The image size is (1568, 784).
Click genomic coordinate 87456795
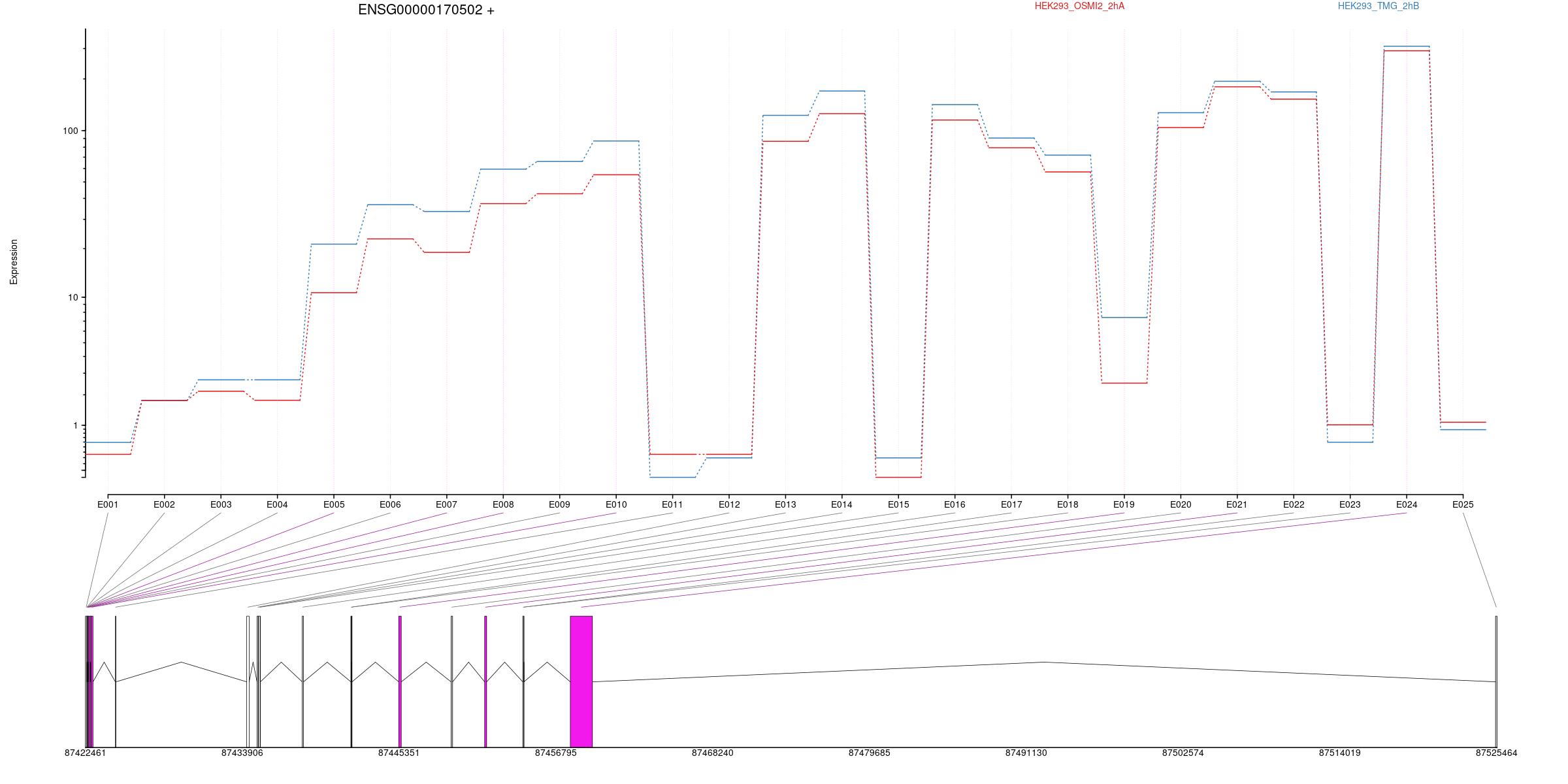point(555,753)
